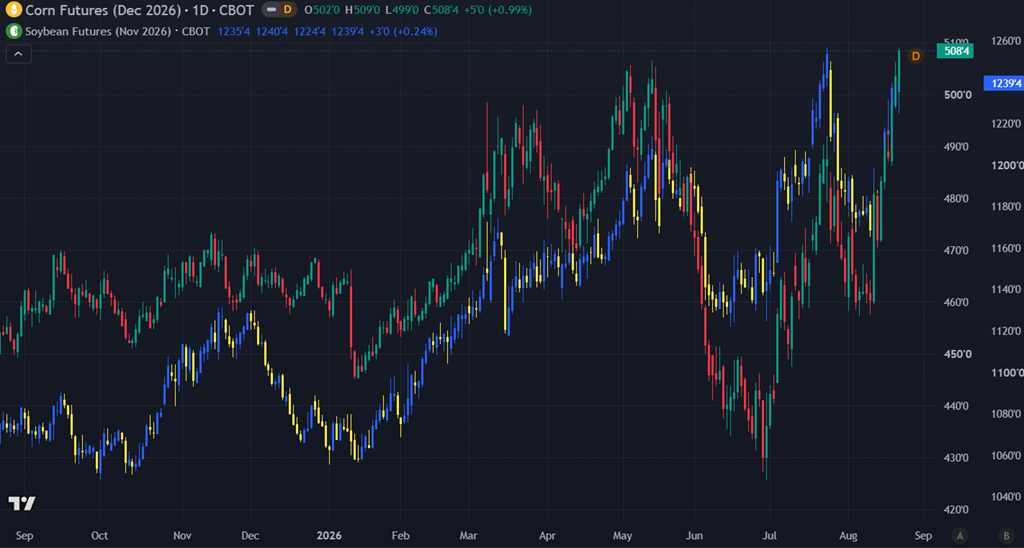Image resolution: width=1024 pixels, height=548 pixels.
Task: Click the 1060'0 soybean axis label
Action: click(x=1006, y=455)
